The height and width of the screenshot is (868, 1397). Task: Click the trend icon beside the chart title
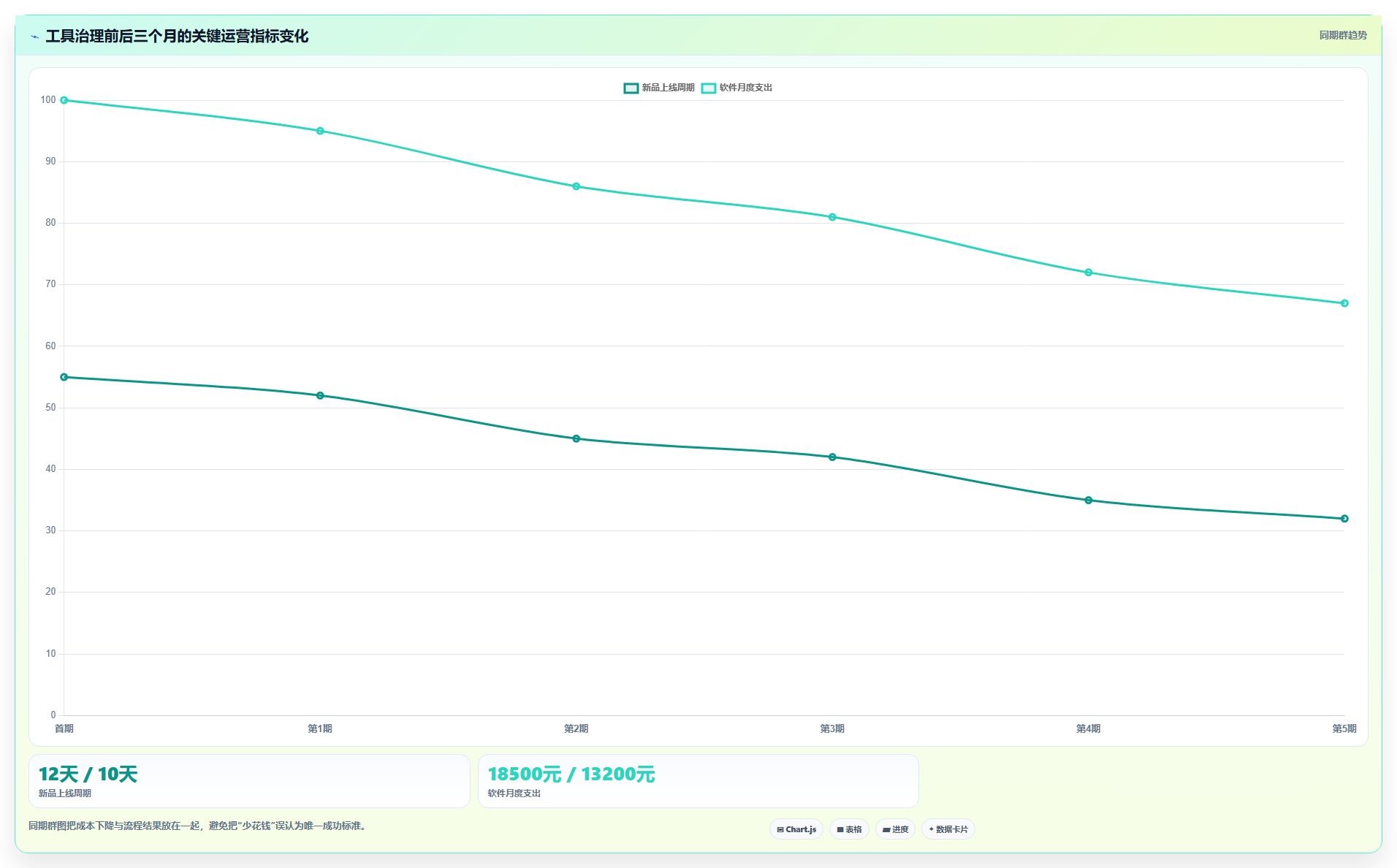34,37
